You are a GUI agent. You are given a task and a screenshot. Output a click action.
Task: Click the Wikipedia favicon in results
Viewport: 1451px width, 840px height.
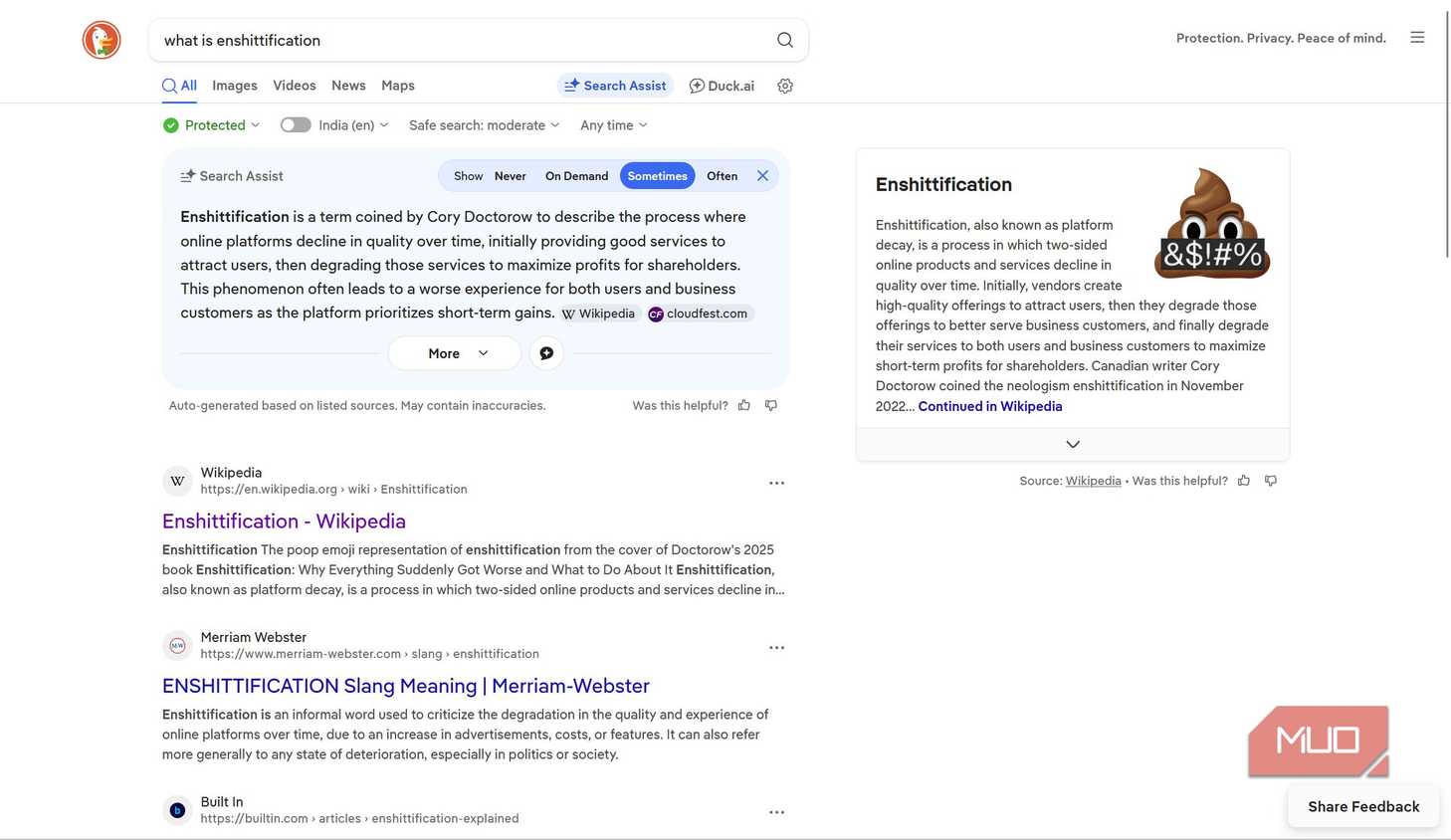177,481
